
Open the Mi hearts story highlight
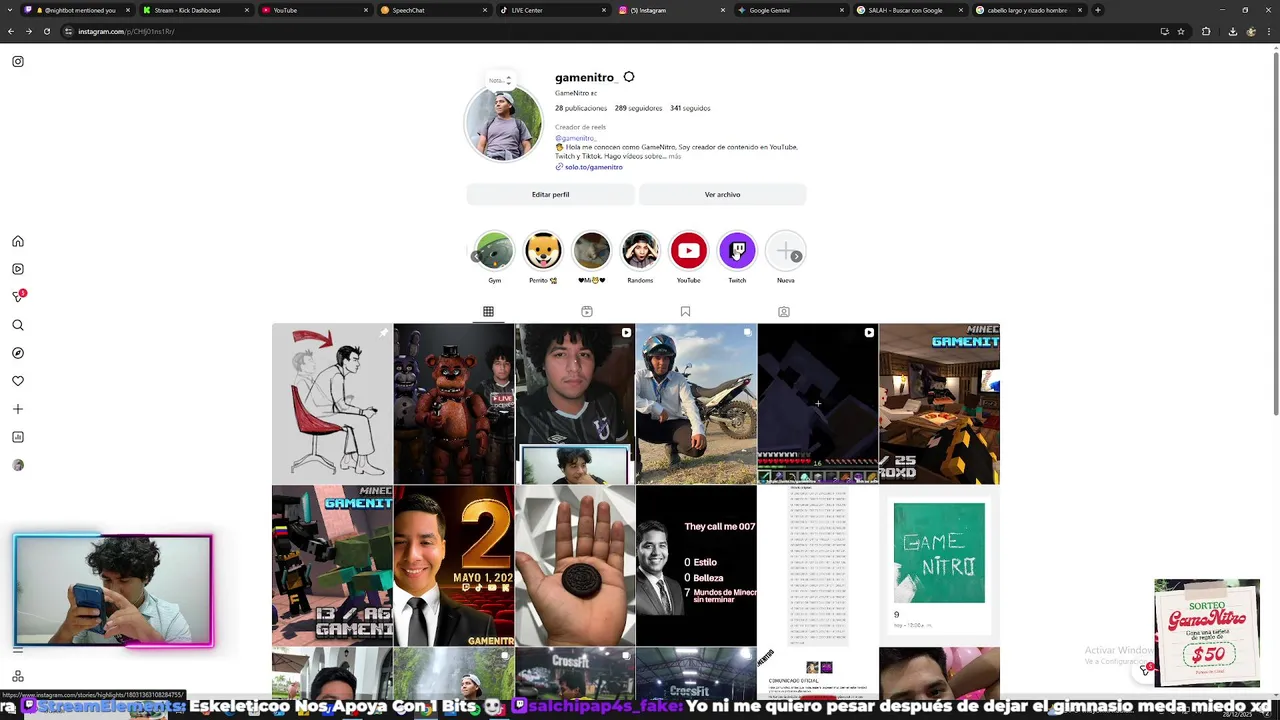coord(592,251)
